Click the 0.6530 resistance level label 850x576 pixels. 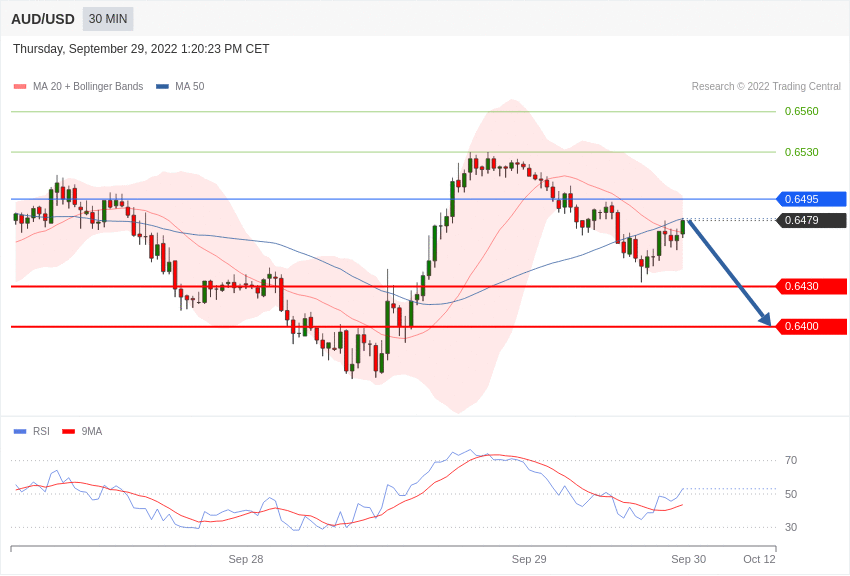801,152
